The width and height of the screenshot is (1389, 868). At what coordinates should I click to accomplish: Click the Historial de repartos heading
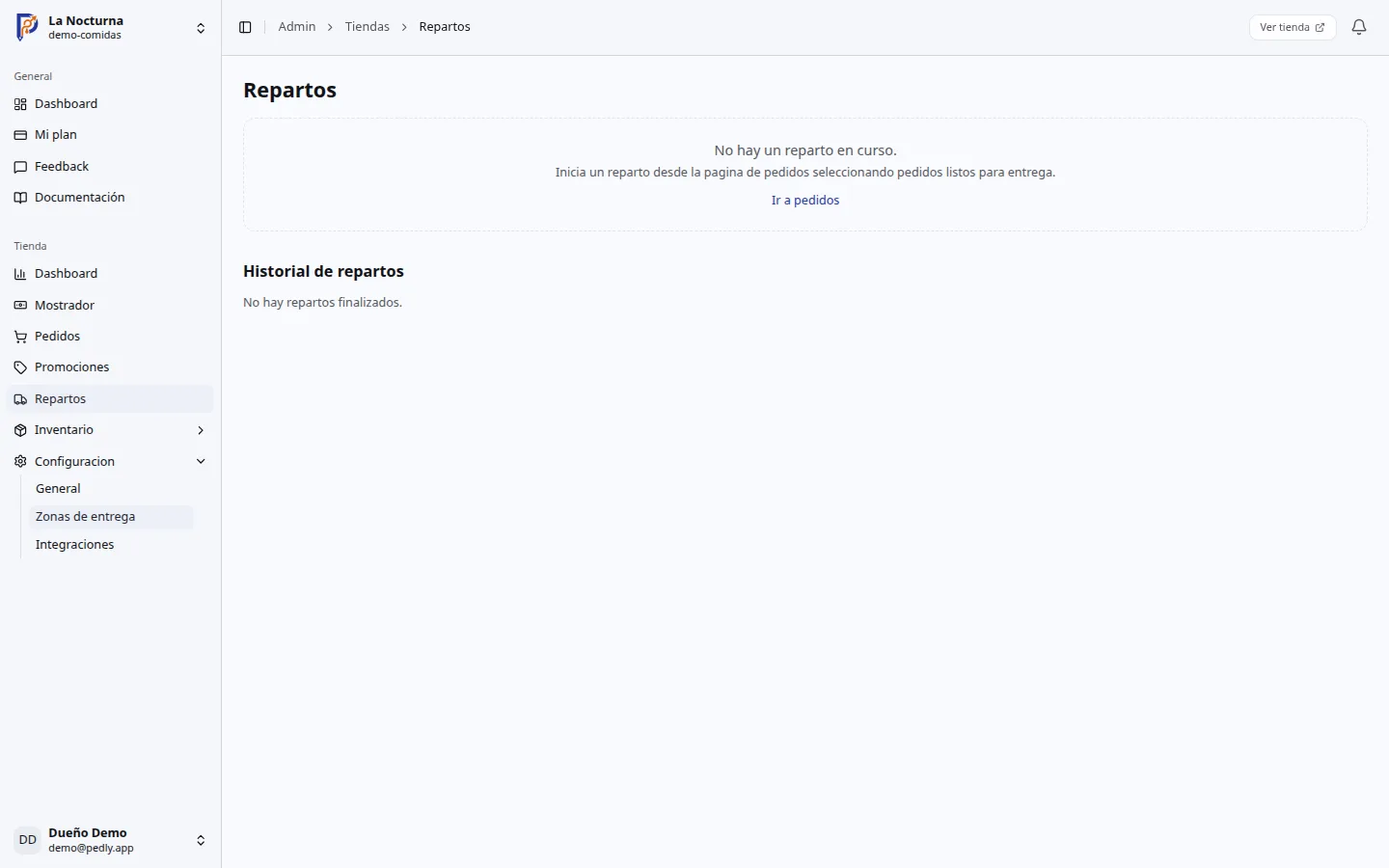(323, 272)
